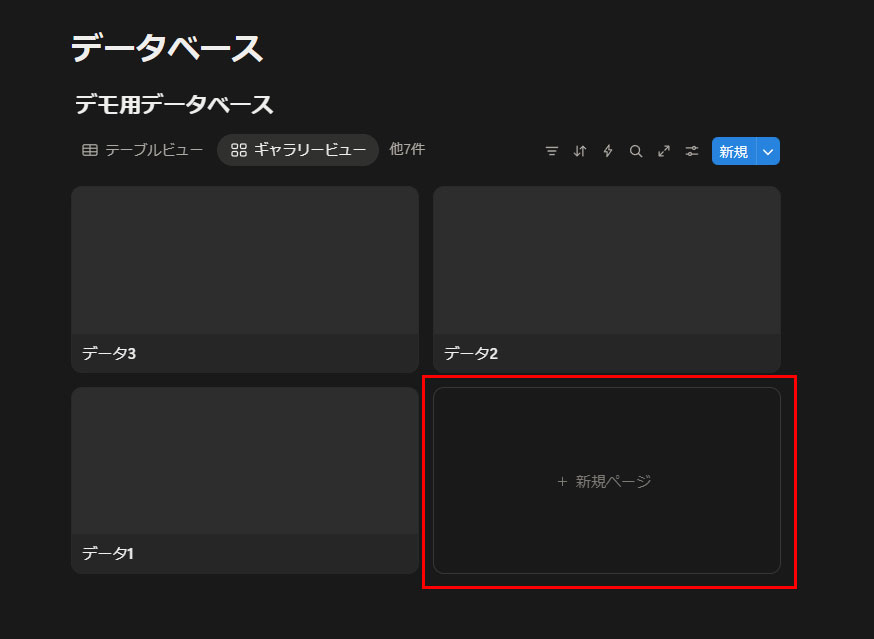The image size is (874, 639).
Task: Expand the 他7件 hidden views list
Action: [407, 149]
